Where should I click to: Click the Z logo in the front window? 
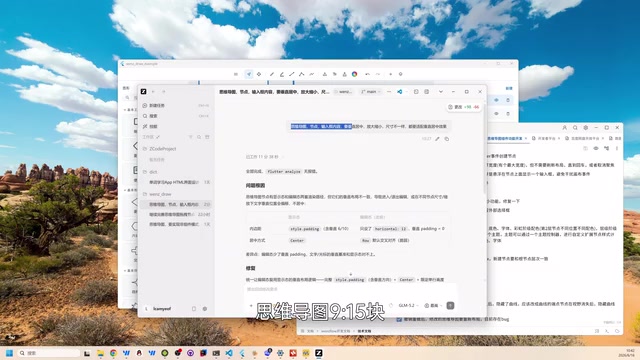[144, 91]
